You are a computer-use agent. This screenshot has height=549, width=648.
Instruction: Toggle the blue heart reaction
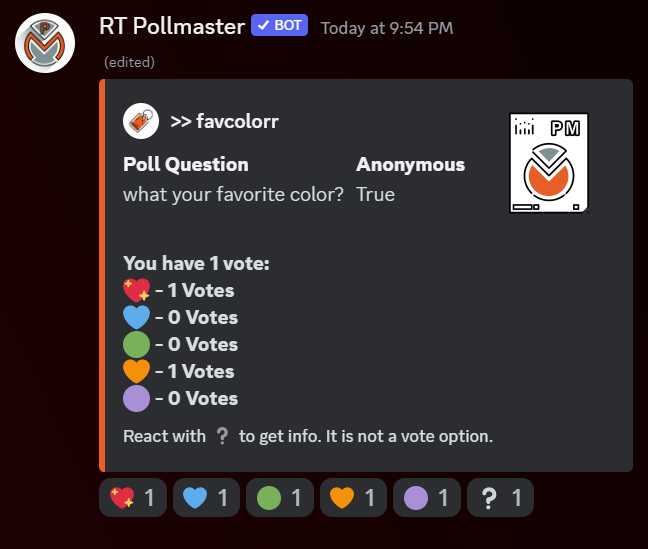point(206,497)
